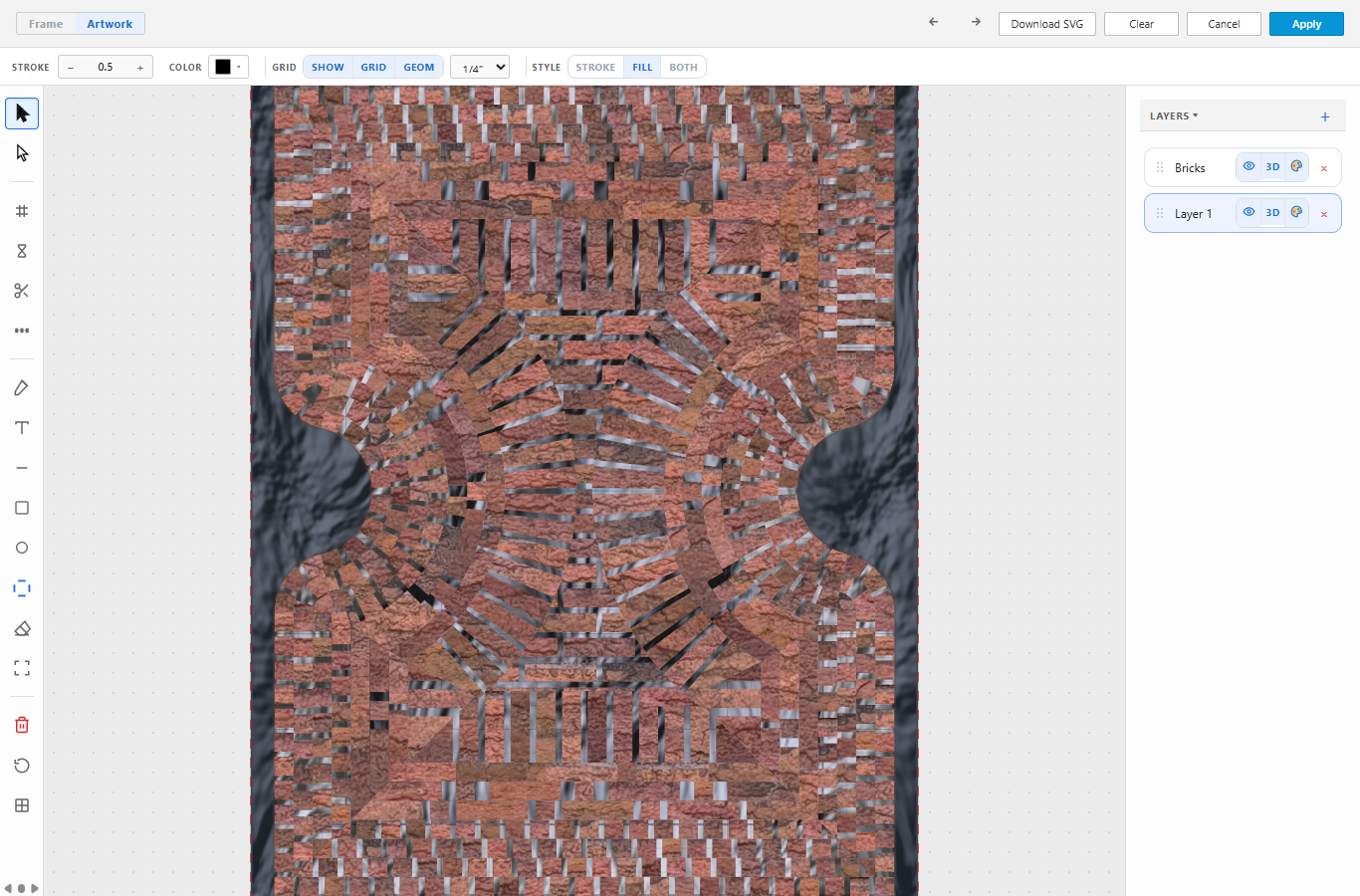Click the dashed corners fit-screen icon
This screenshot has height=896, width=1360.
pyautogui.click(x=22, y=668)
